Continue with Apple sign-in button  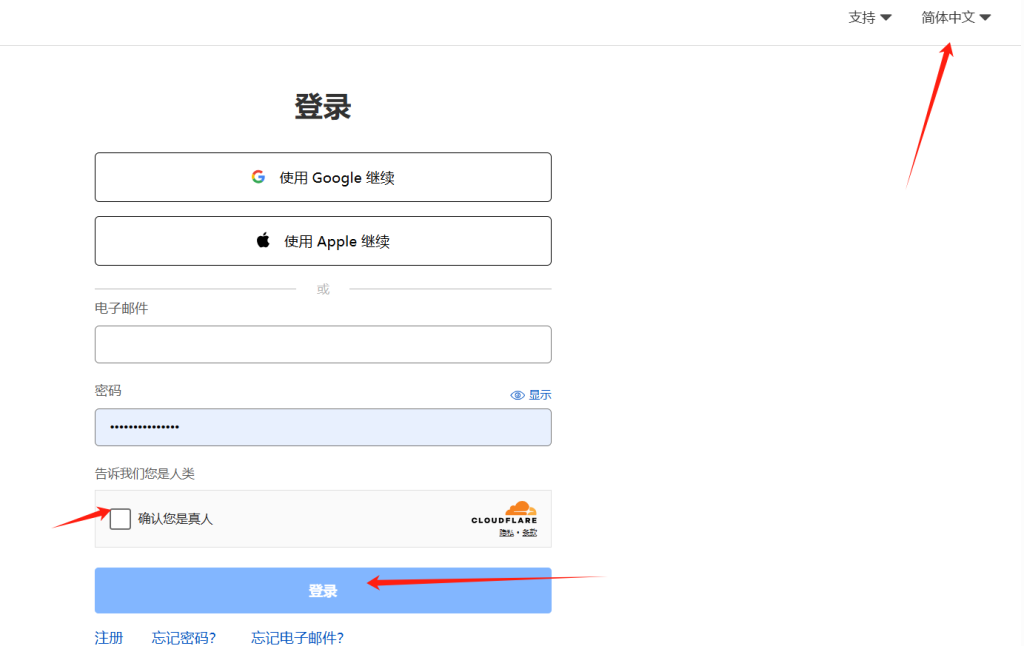(x=323, y=241)
